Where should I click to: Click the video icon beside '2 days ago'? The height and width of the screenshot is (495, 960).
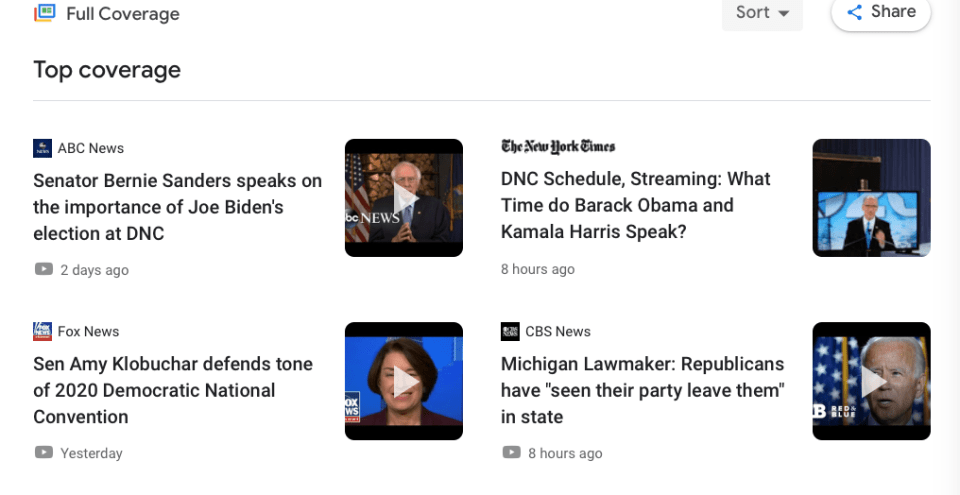coord(43,269)
